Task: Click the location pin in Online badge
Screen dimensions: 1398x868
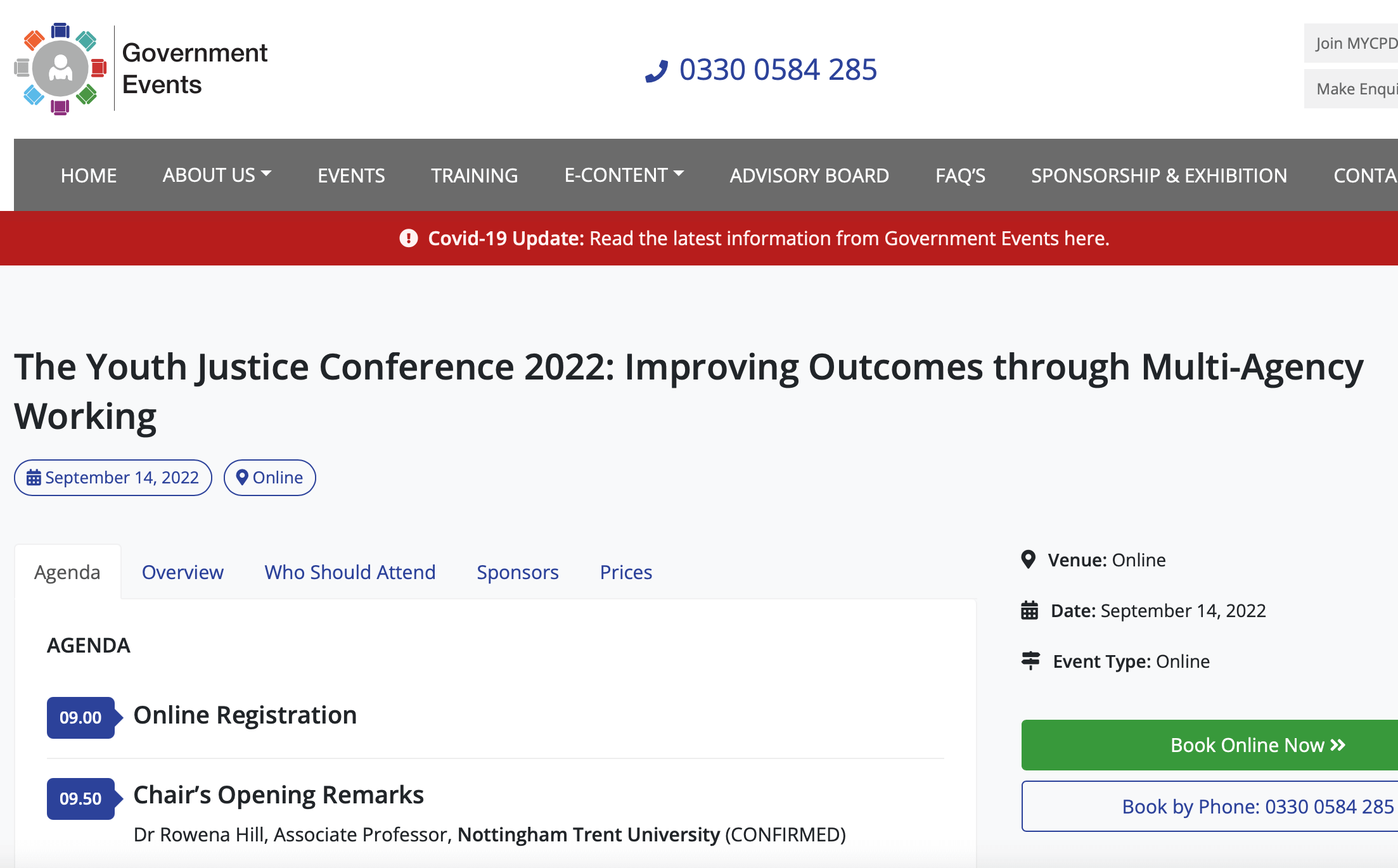Action: 241,477
